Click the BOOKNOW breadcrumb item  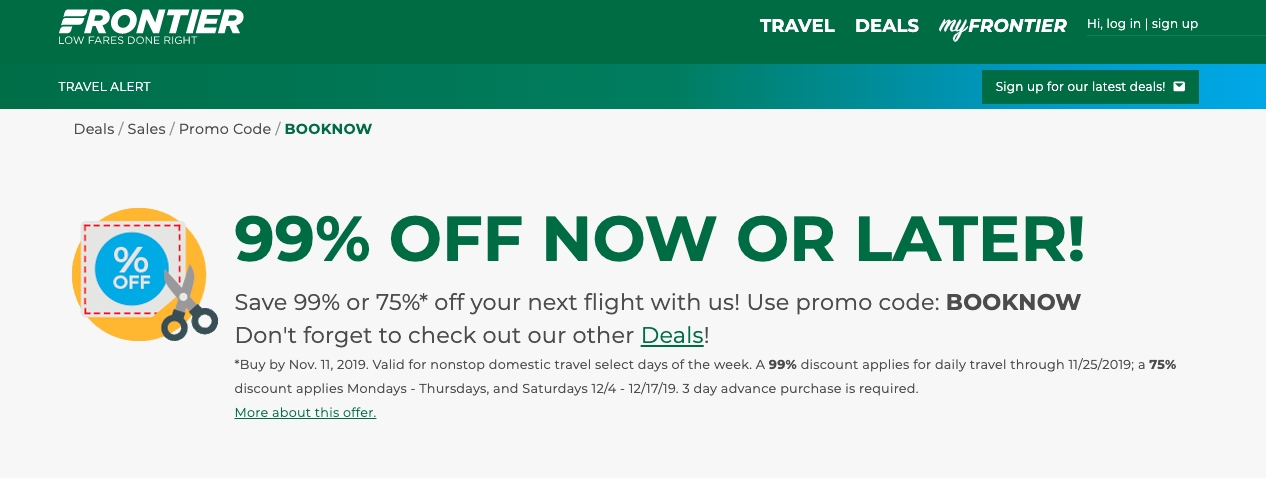coord(328,129)
